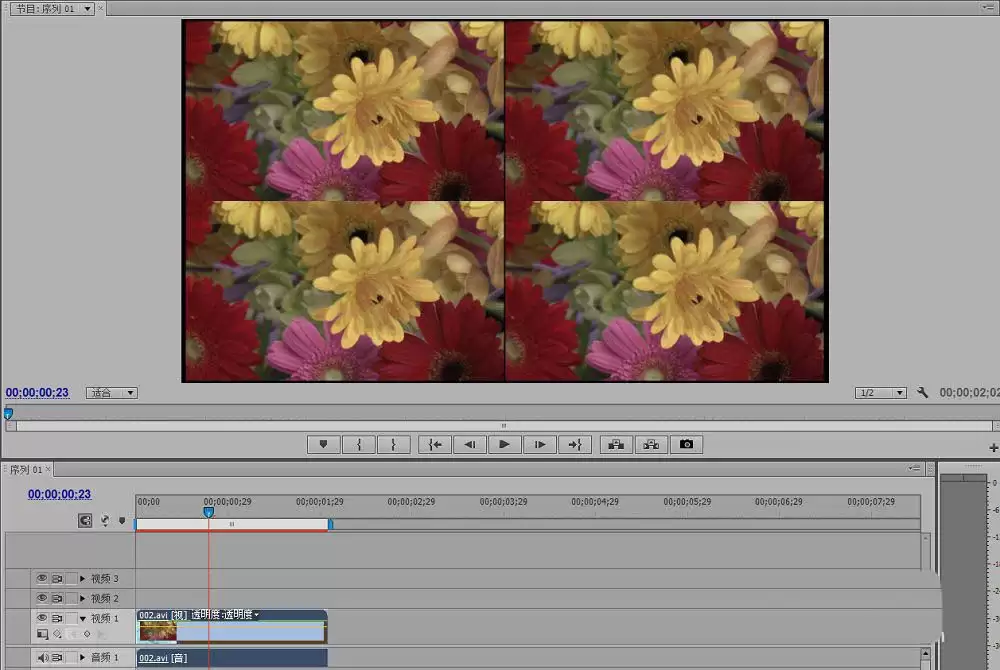Open monitor settings with the wrench icon
Viewport: 1000px width, 670px height.
pyautogui.click(x=922, y=392)
